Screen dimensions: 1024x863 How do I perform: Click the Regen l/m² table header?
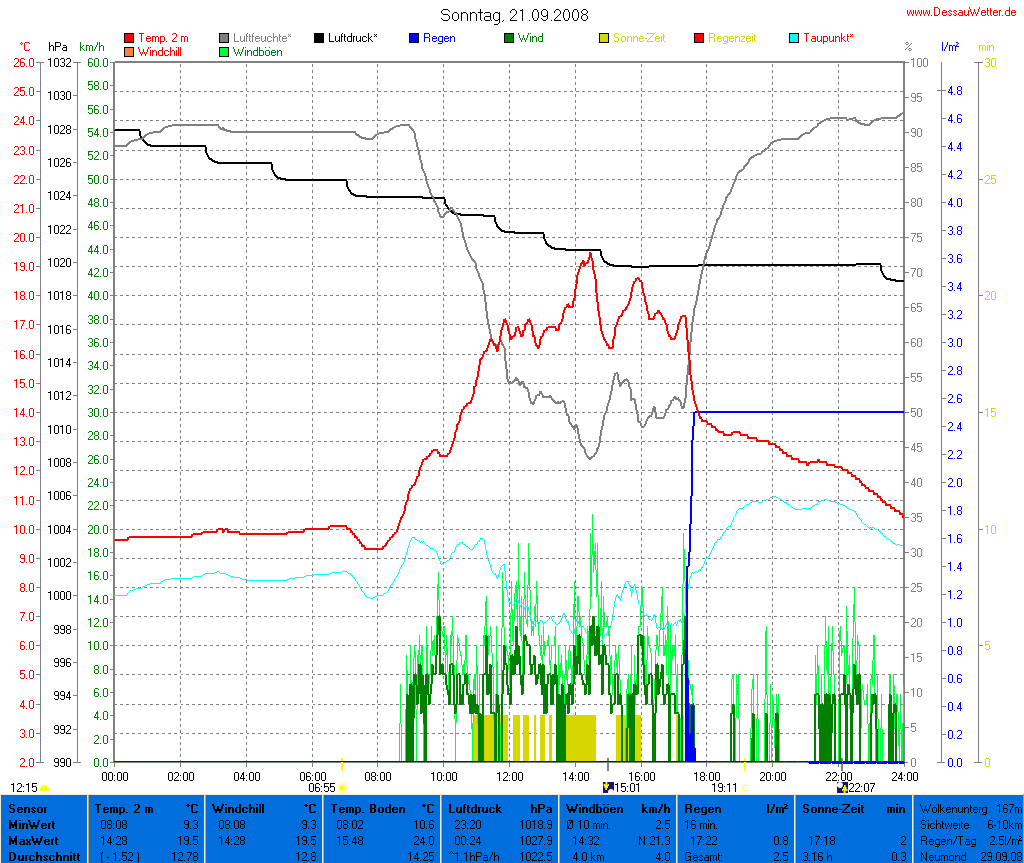735,808
